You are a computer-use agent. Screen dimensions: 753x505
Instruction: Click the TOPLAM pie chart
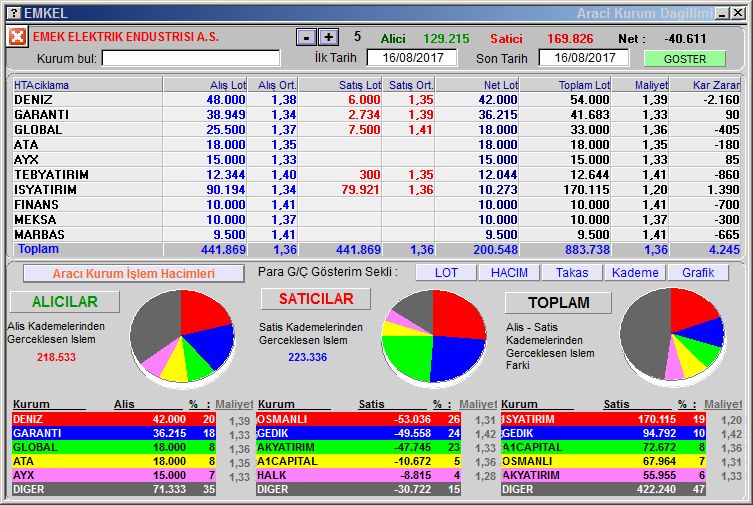[672, 335]
